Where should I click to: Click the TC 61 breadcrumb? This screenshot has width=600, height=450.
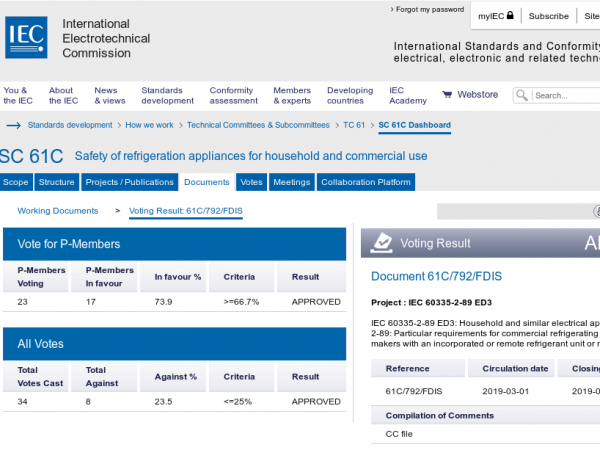coord(354,125)
